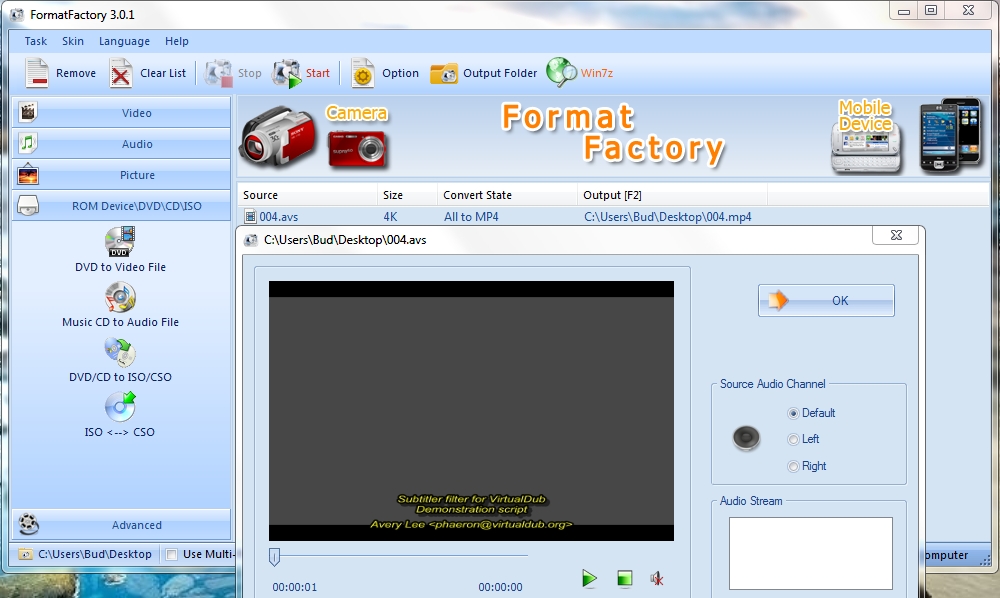1000x598 pixels.
Task: Click the Stop conversion icon
Action: click(219, 73)
